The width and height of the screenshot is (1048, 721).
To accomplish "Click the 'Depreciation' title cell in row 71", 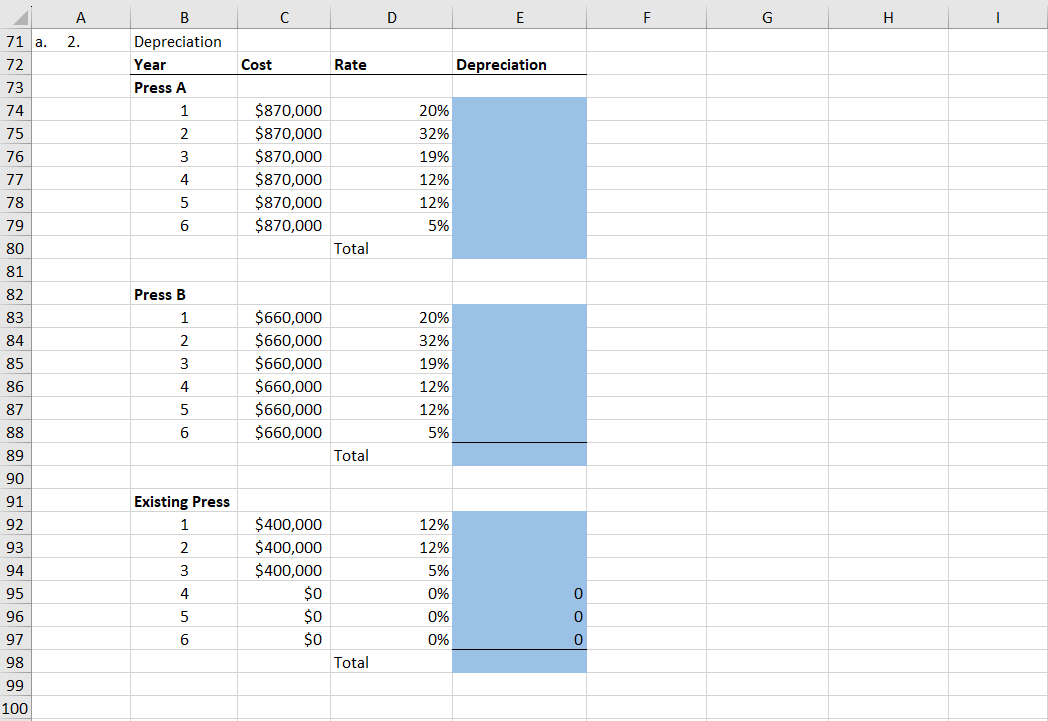I will (x=184, y=41).
